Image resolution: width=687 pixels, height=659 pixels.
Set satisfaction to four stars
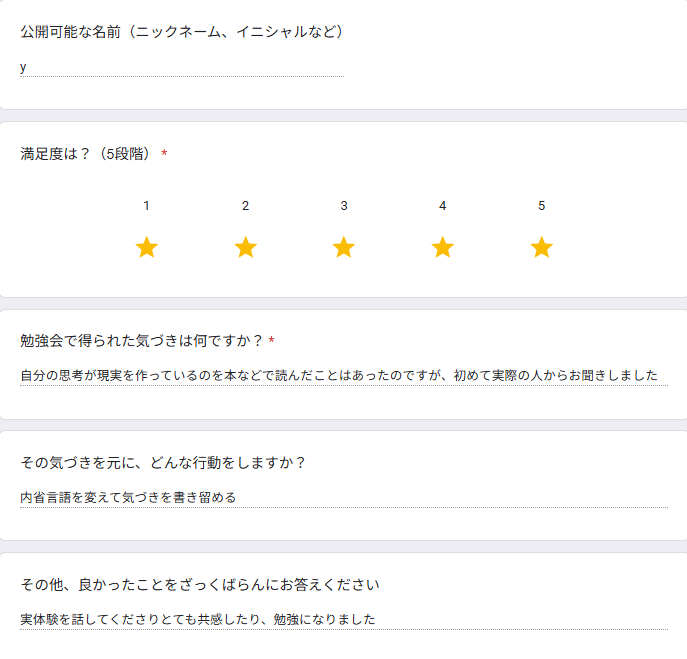[443, 247]
